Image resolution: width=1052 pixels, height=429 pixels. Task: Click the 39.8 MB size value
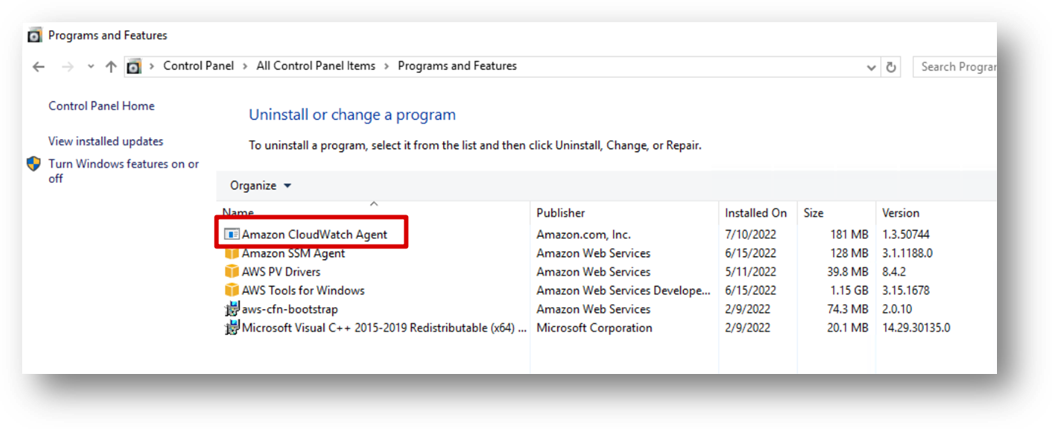pos(847,272)
